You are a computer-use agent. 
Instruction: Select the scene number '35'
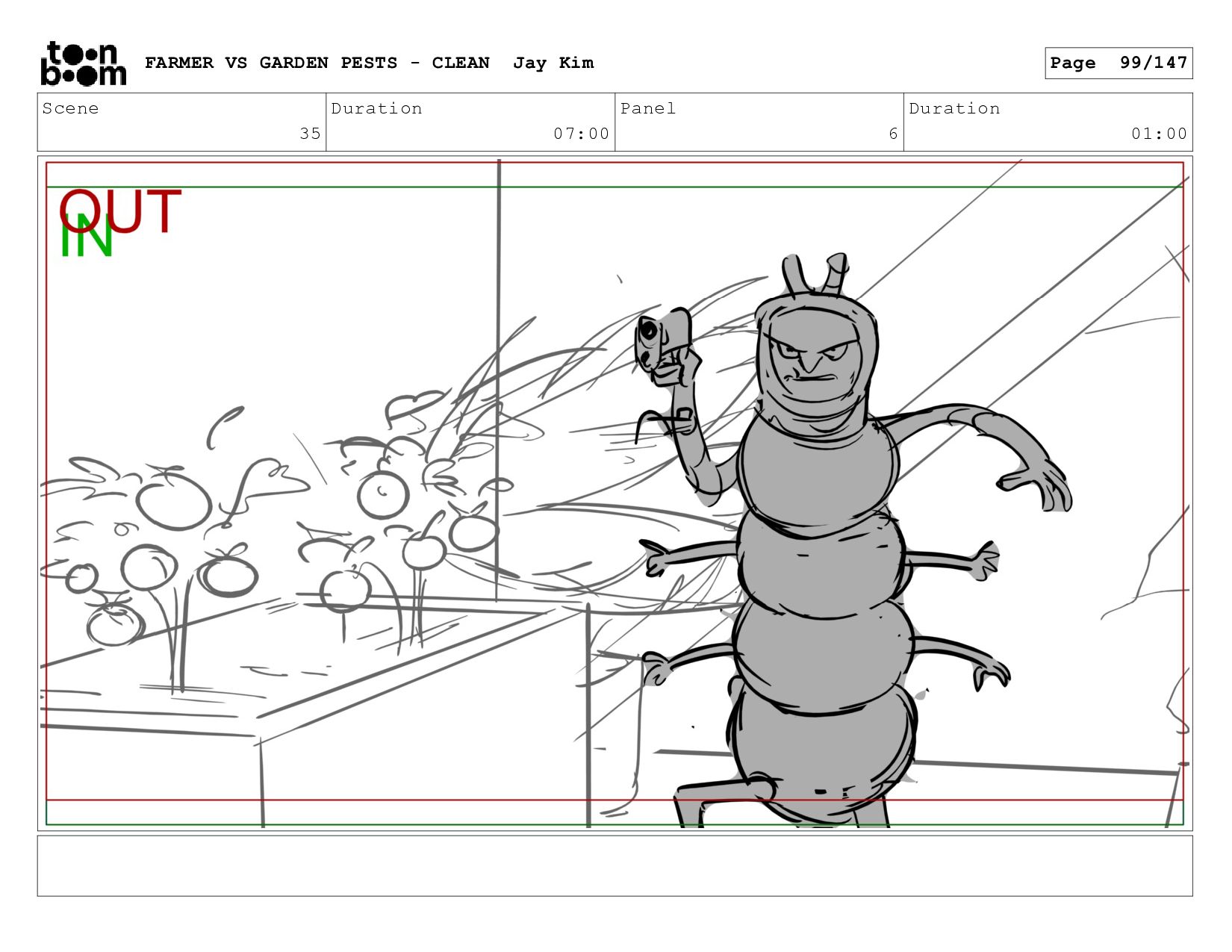pyautogui.click(x=310, y=134)
